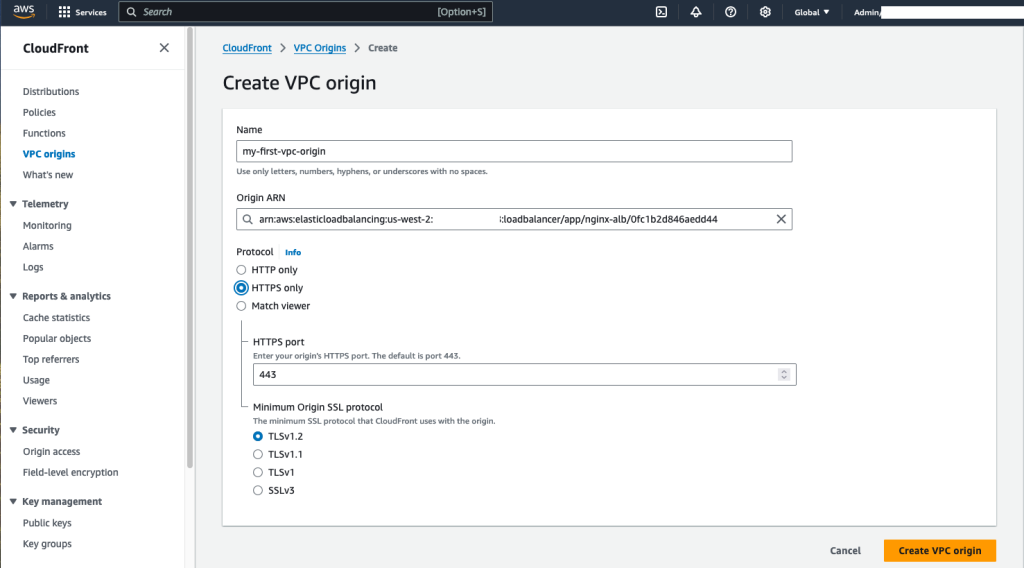Open Key groups page

click(x=47, y=544)
